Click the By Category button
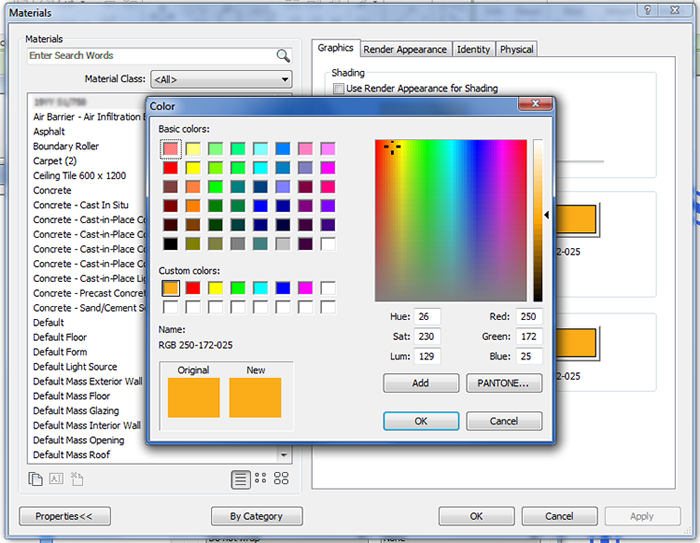The image size is (700, 543). tap(257, 516)
